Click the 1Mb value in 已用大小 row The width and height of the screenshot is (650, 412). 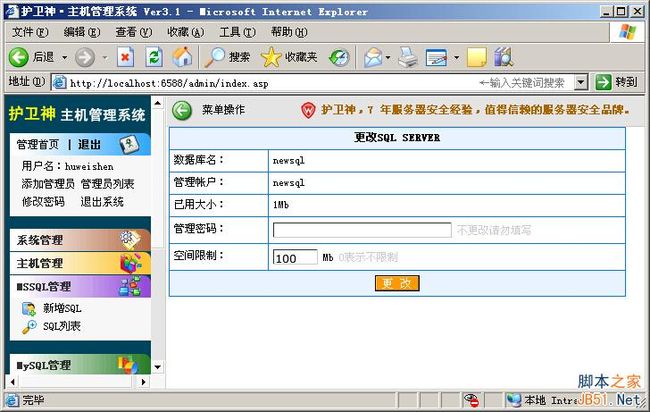[x=281, y=204]
